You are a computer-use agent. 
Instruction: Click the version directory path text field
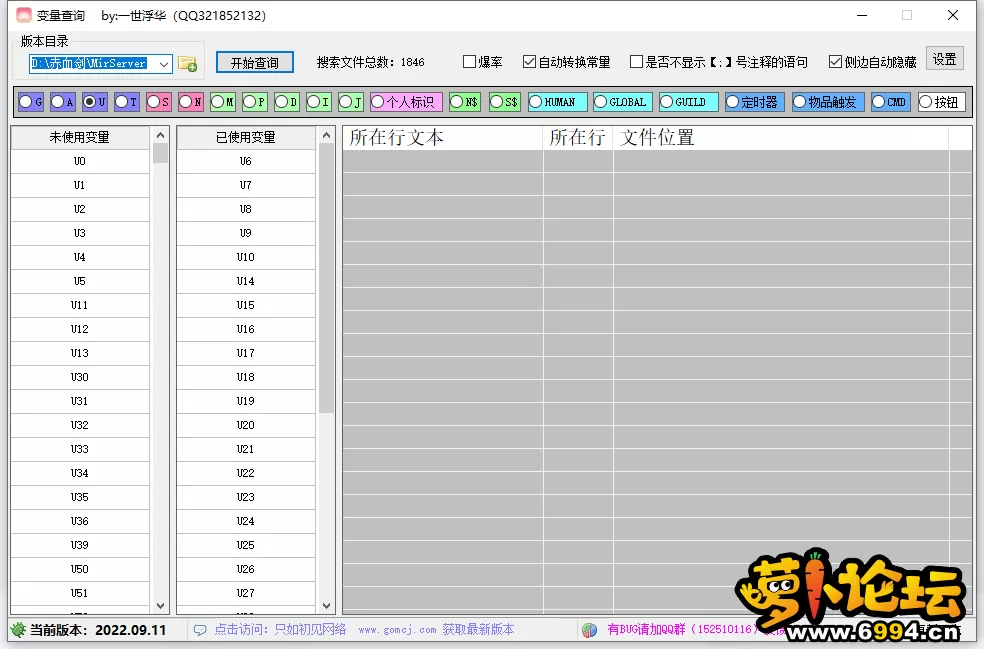(92, 63)
